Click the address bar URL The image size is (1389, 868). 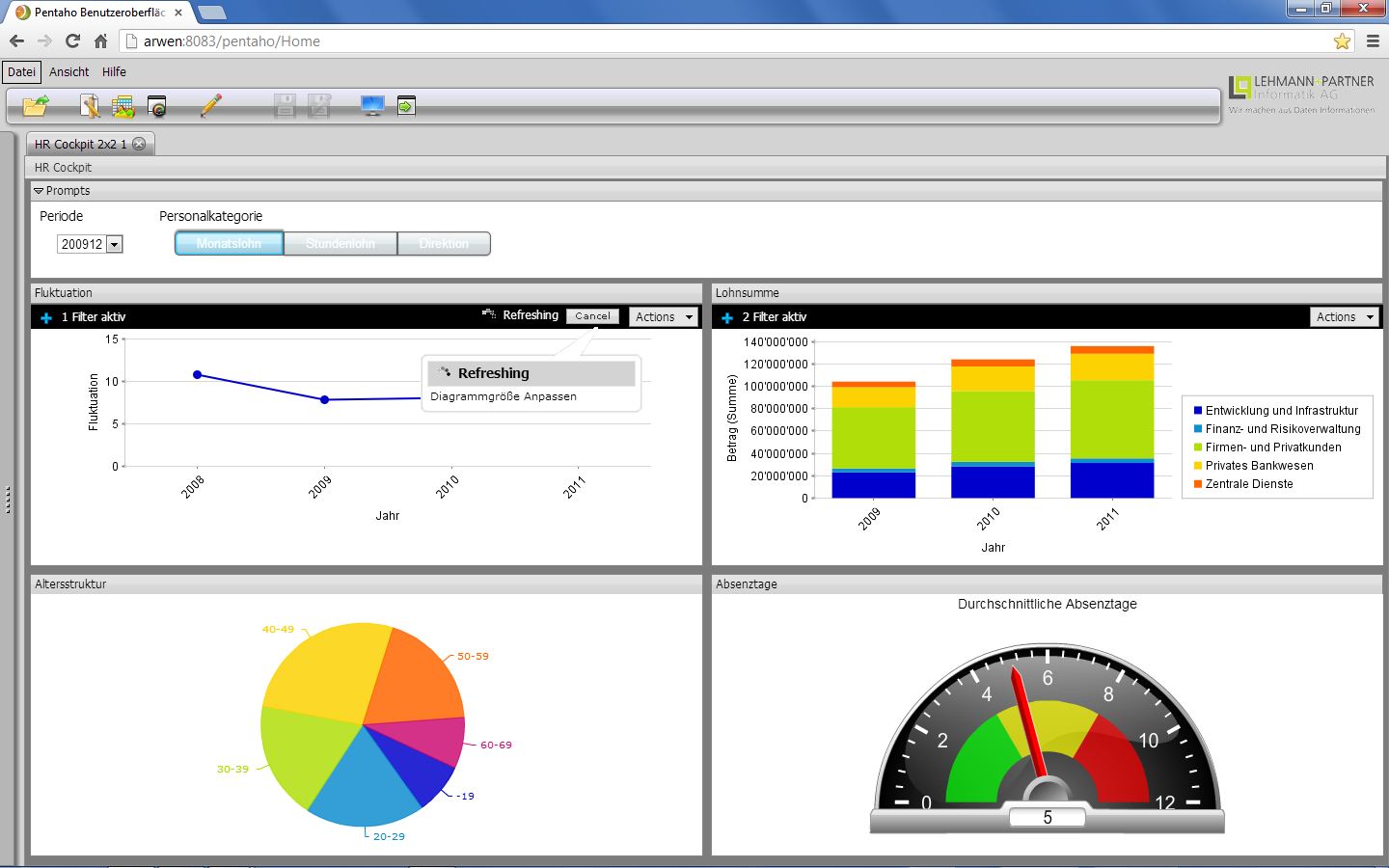[x=231, y=41]
